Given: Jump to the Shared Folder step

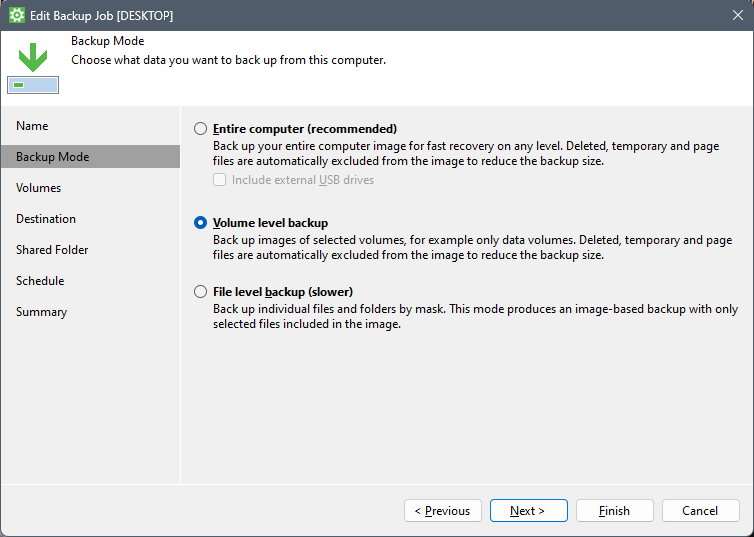Looking at the screenshot, I should point(52,250).
